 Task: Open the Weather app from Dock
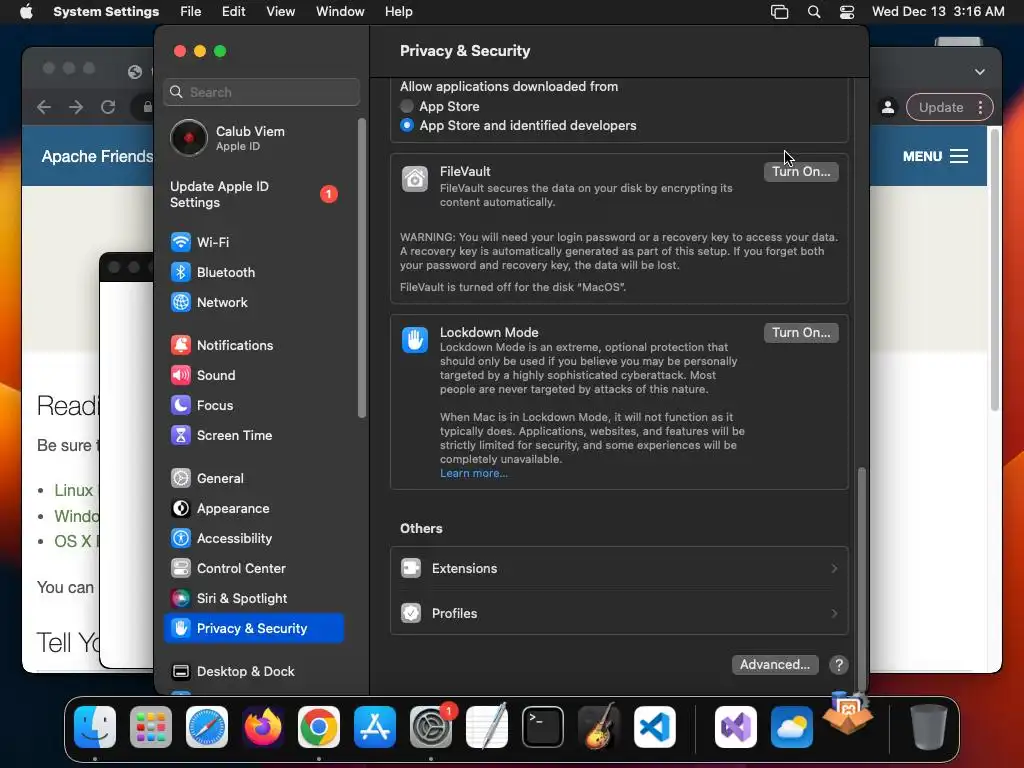coord(792,727)
